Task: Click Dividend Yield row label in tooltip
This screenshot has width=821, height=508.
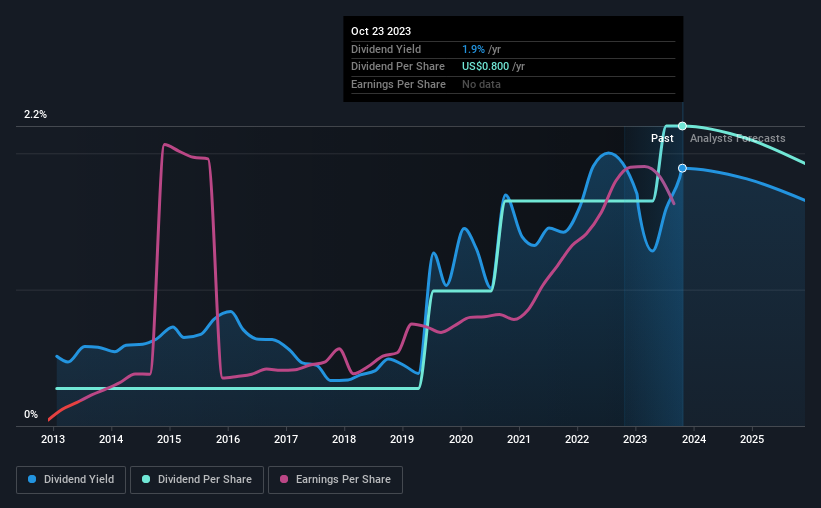Action: point(386,49)
